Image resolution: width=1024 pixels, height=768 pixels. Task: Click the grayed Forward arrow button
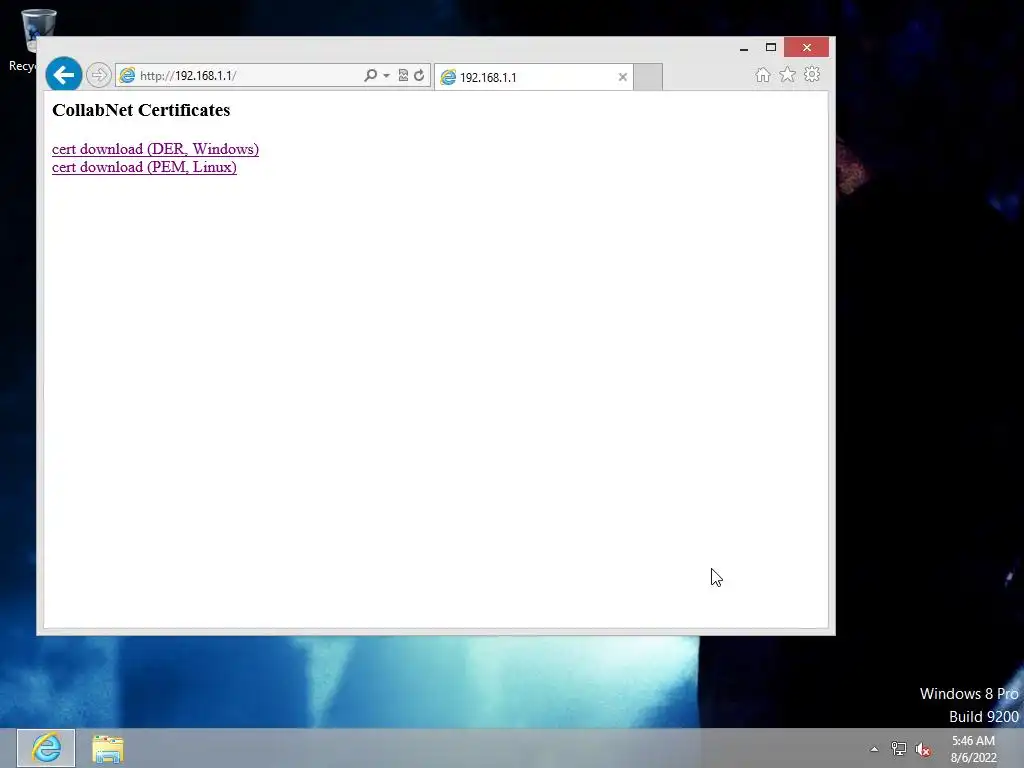point(99,75)
